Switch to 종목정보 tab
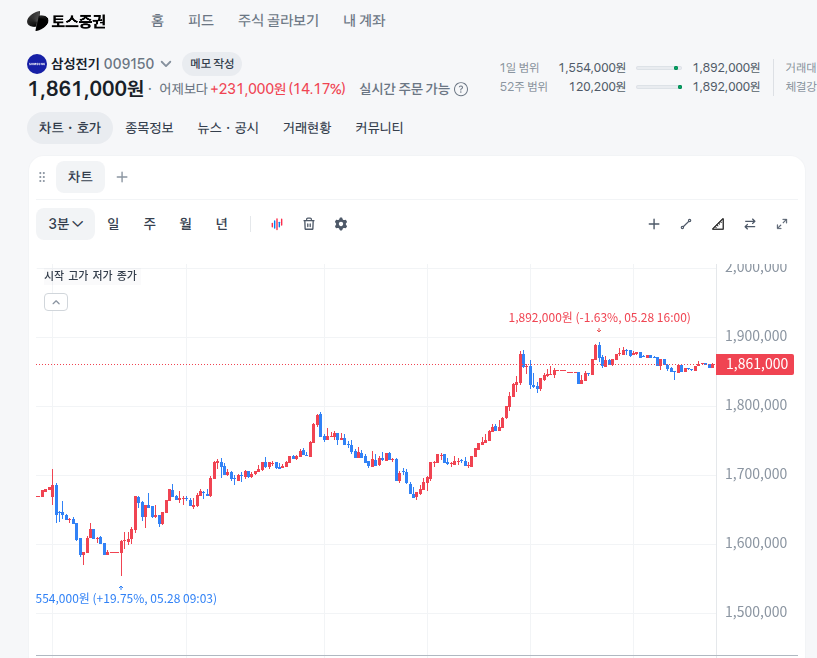This screenshot has width=817, height=658. point(149,128)
